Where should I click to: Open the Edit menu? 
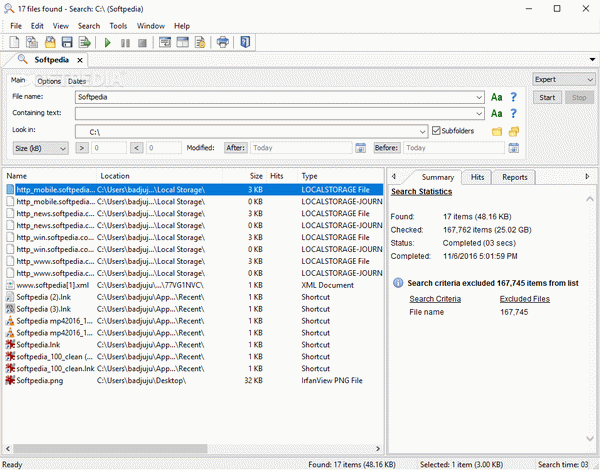[x=37, y=26]
